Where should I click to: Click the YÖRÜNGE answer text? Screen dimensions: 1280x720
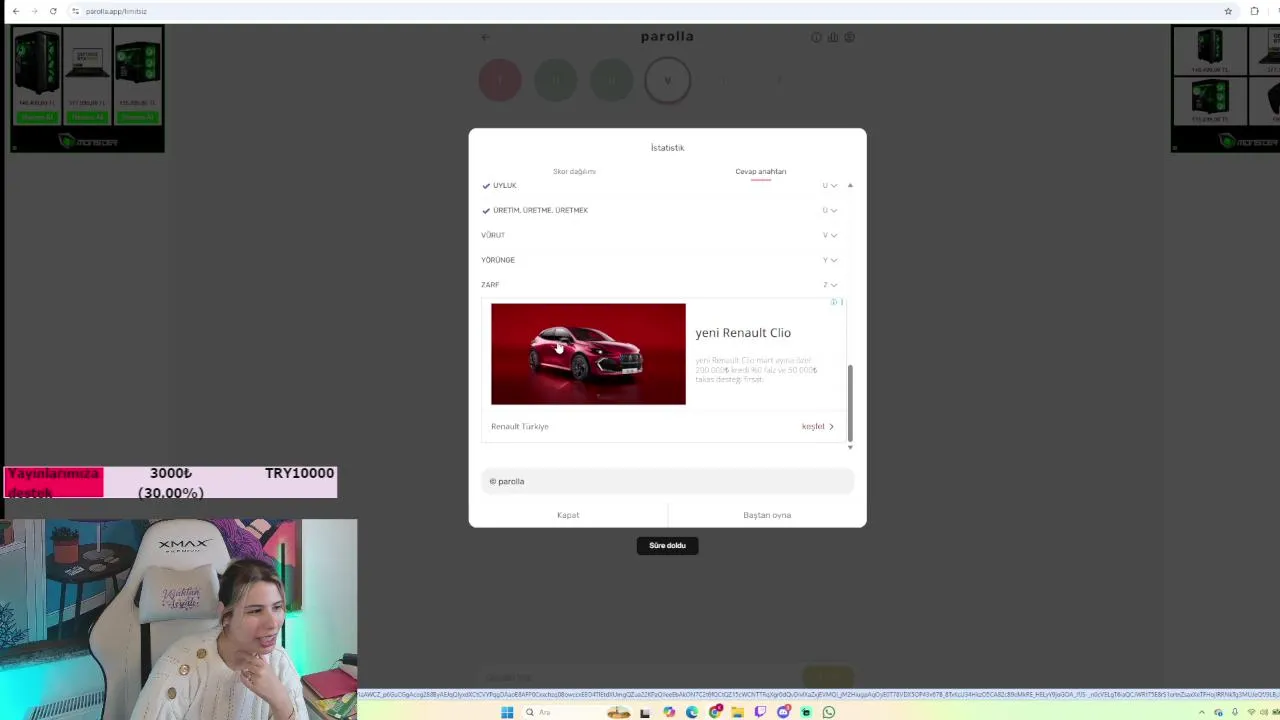coord(498,260)
